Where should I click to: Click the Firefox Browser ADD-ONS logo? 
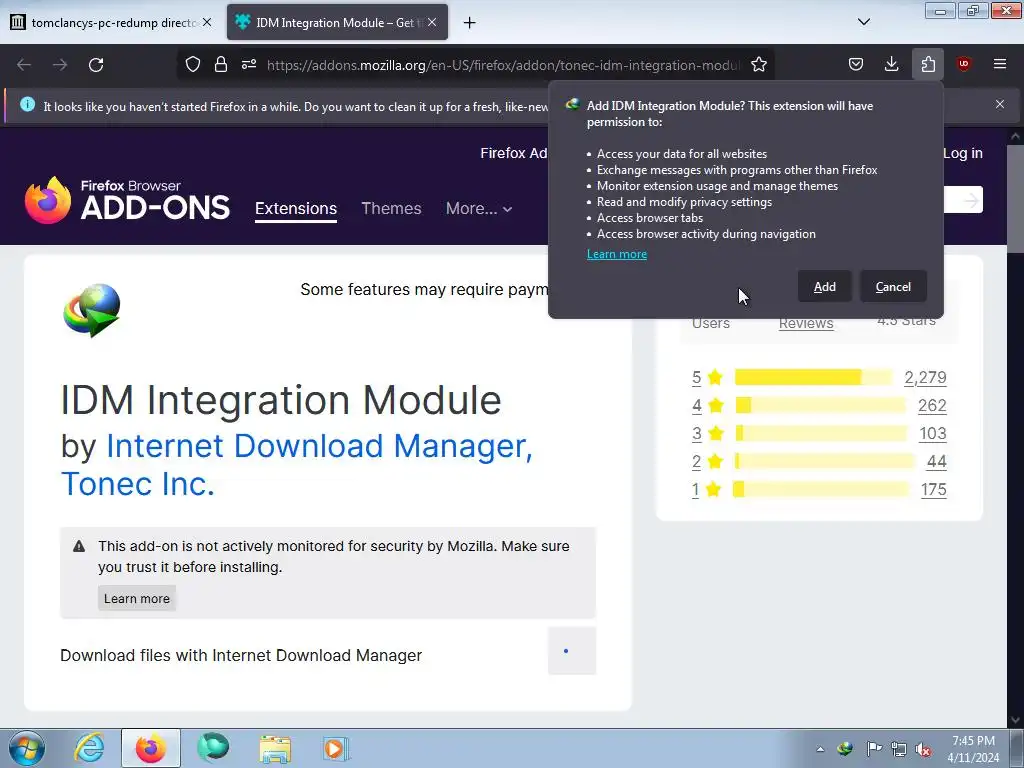pos(127,200)
